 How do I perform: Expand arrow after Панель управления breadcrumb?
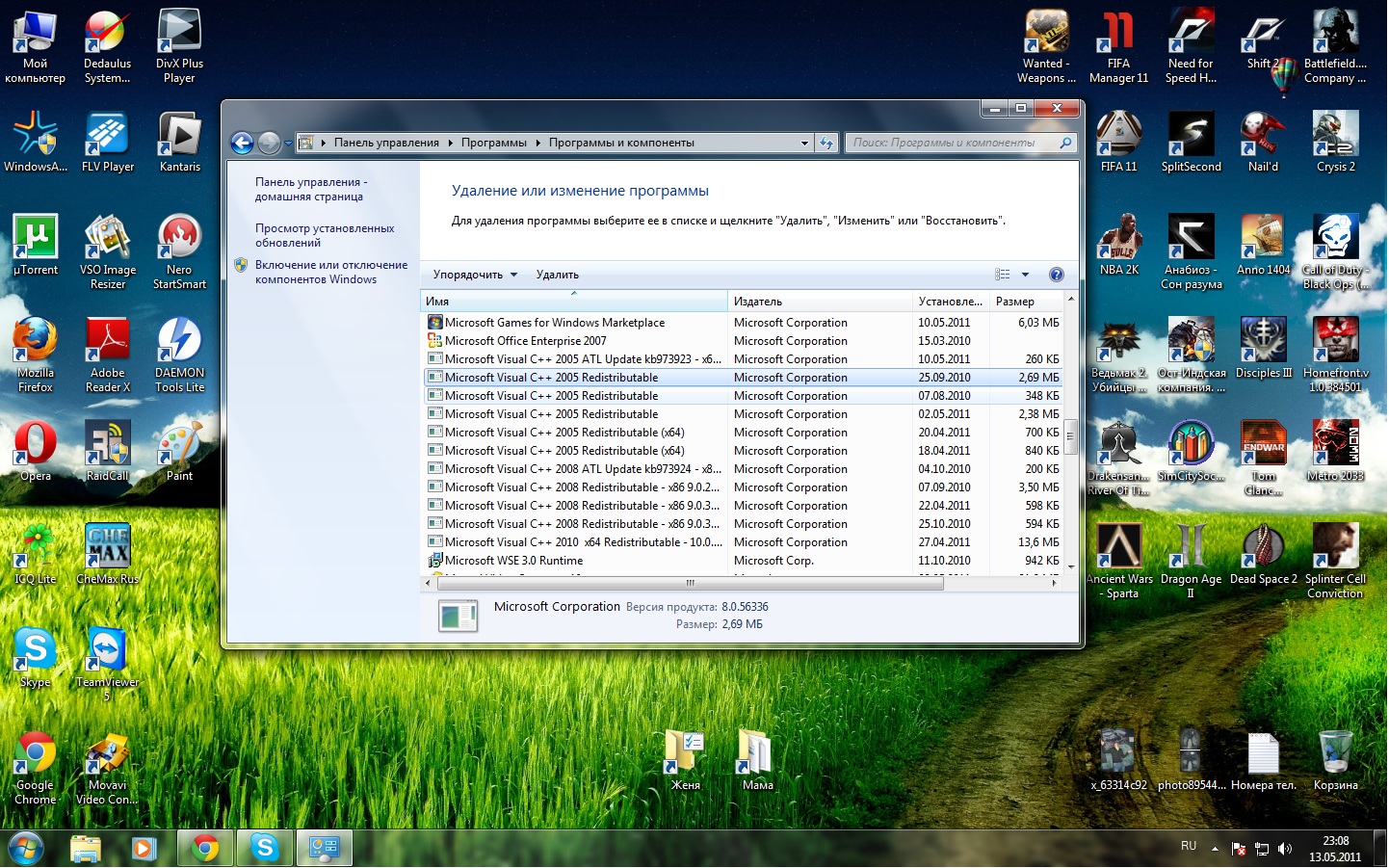(x=450, y=143)
